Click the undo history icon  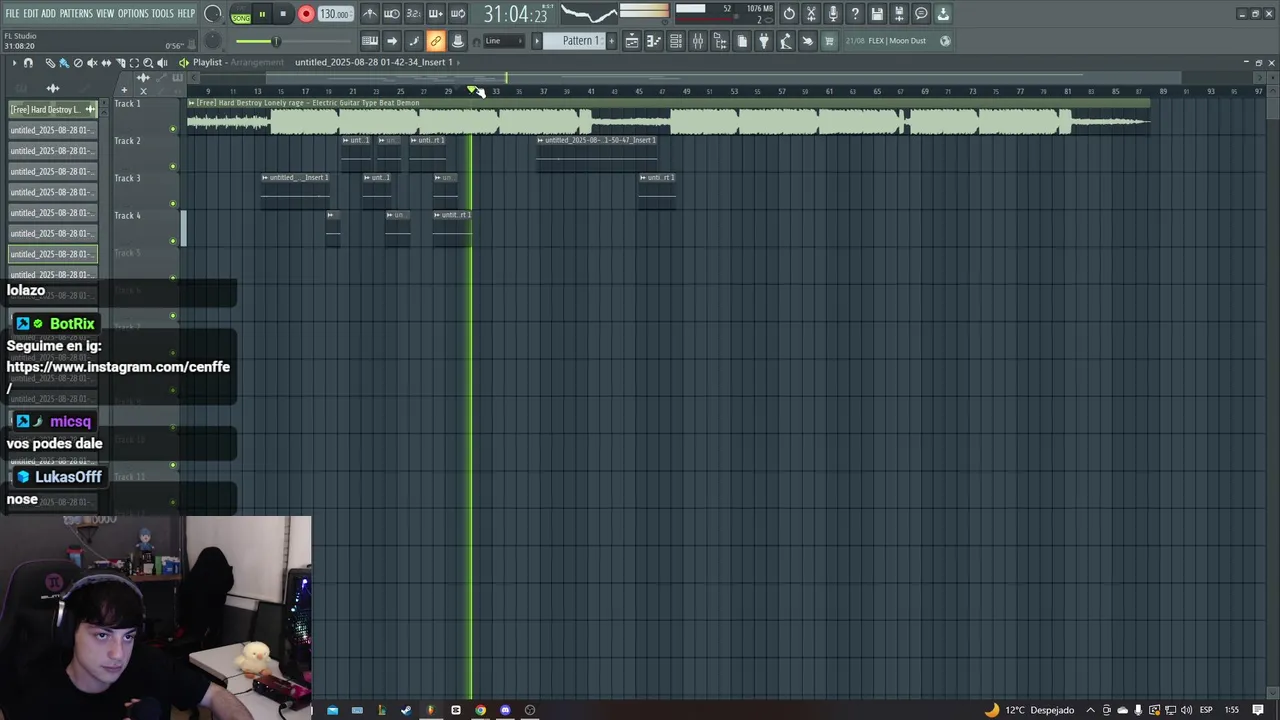(x=789, y=14)
